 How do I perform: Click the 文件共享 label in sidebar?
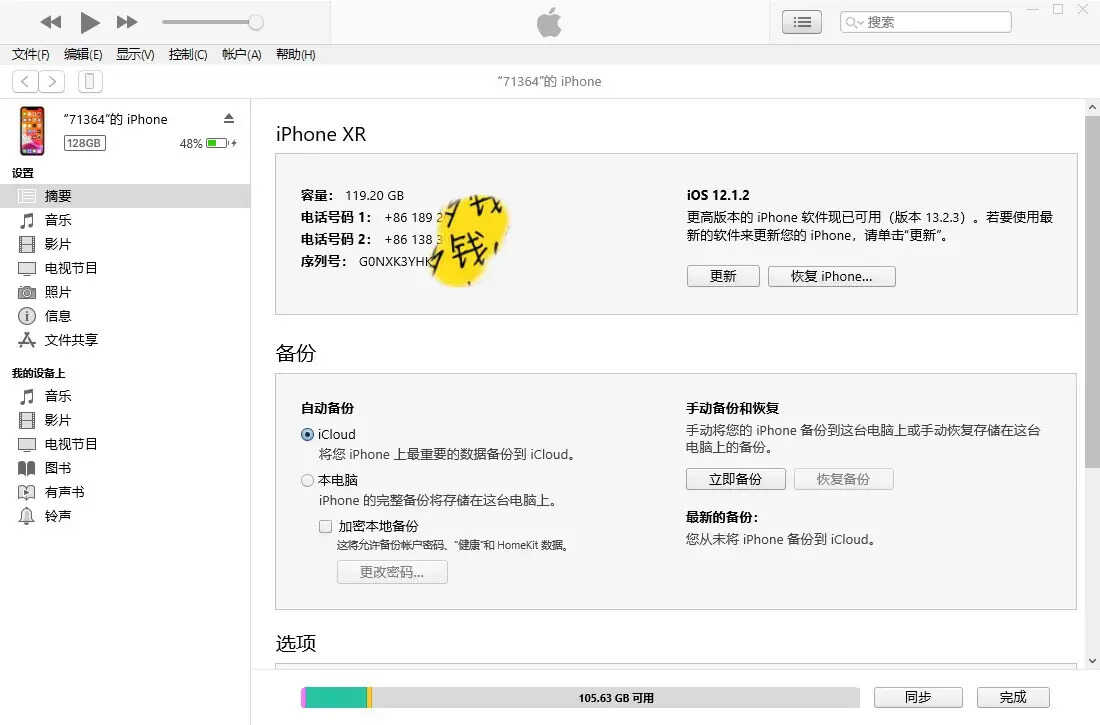tap(72, 340)
